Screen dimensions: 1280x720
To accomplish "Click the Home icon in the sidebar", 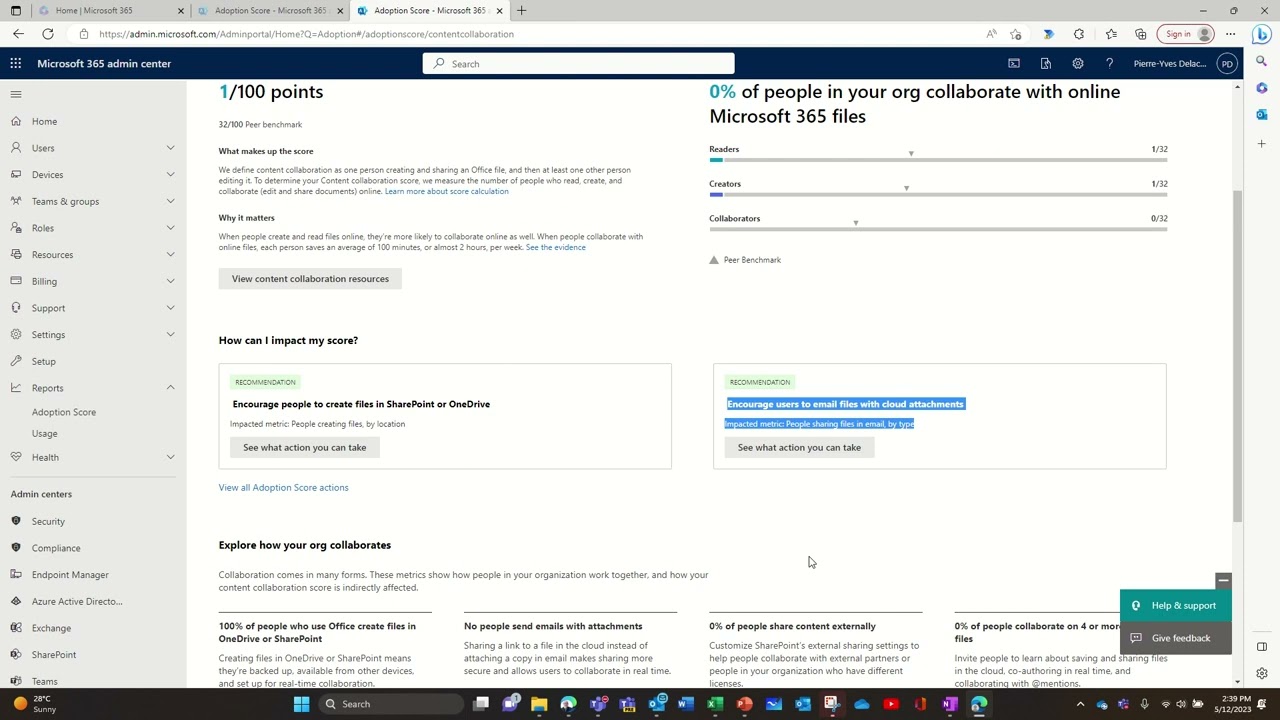I will click(16, 121).
